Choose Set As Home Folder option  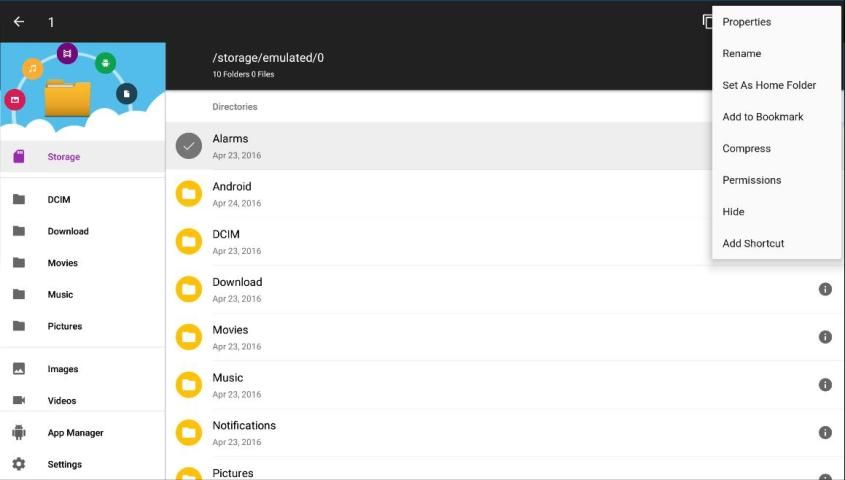[769, 85]
